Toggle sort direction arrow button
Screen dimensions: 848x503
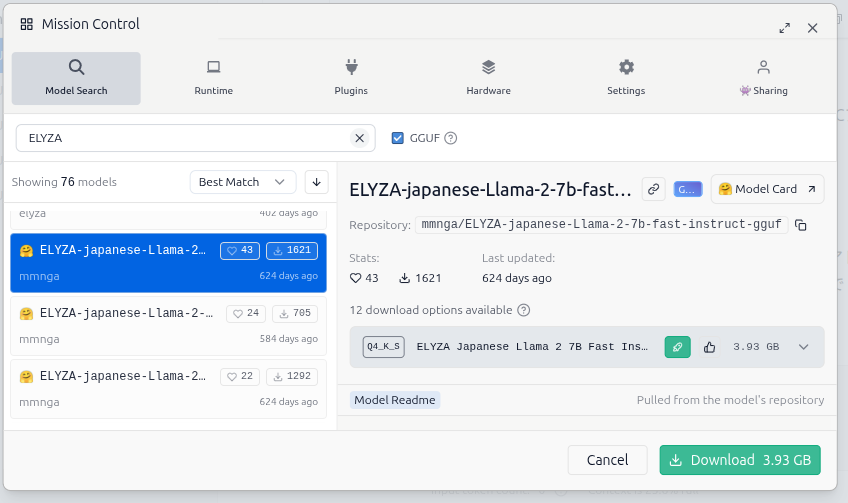pos(317,182)
